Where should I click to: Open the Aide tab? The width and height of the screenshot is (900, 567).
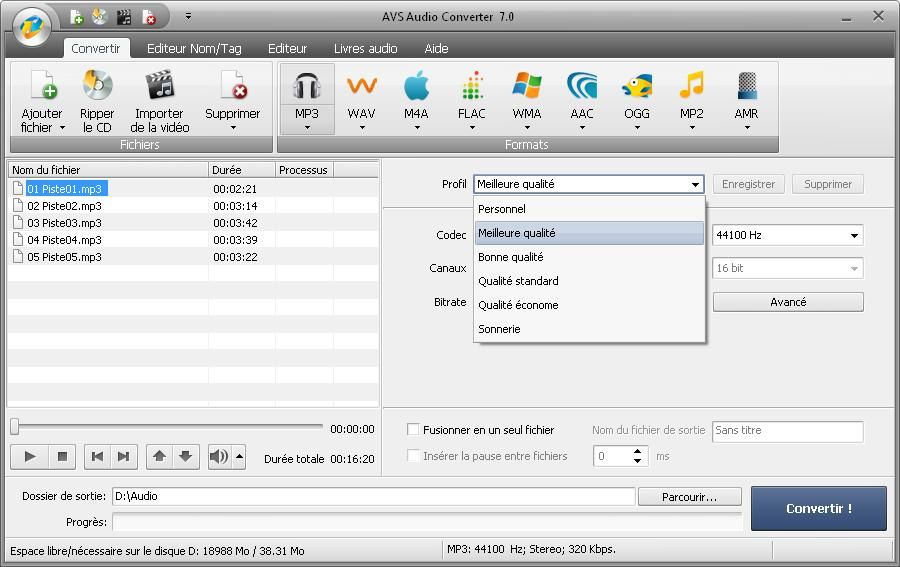[x=436, y=48]
